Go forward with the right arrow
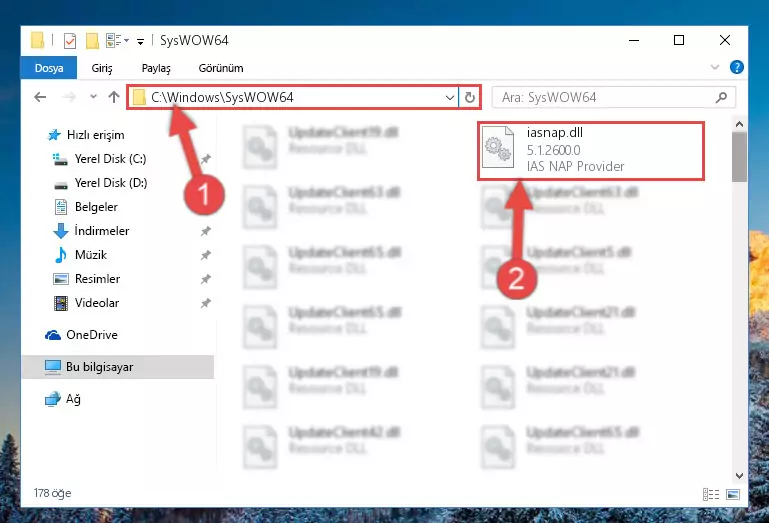 click(69, 97)
